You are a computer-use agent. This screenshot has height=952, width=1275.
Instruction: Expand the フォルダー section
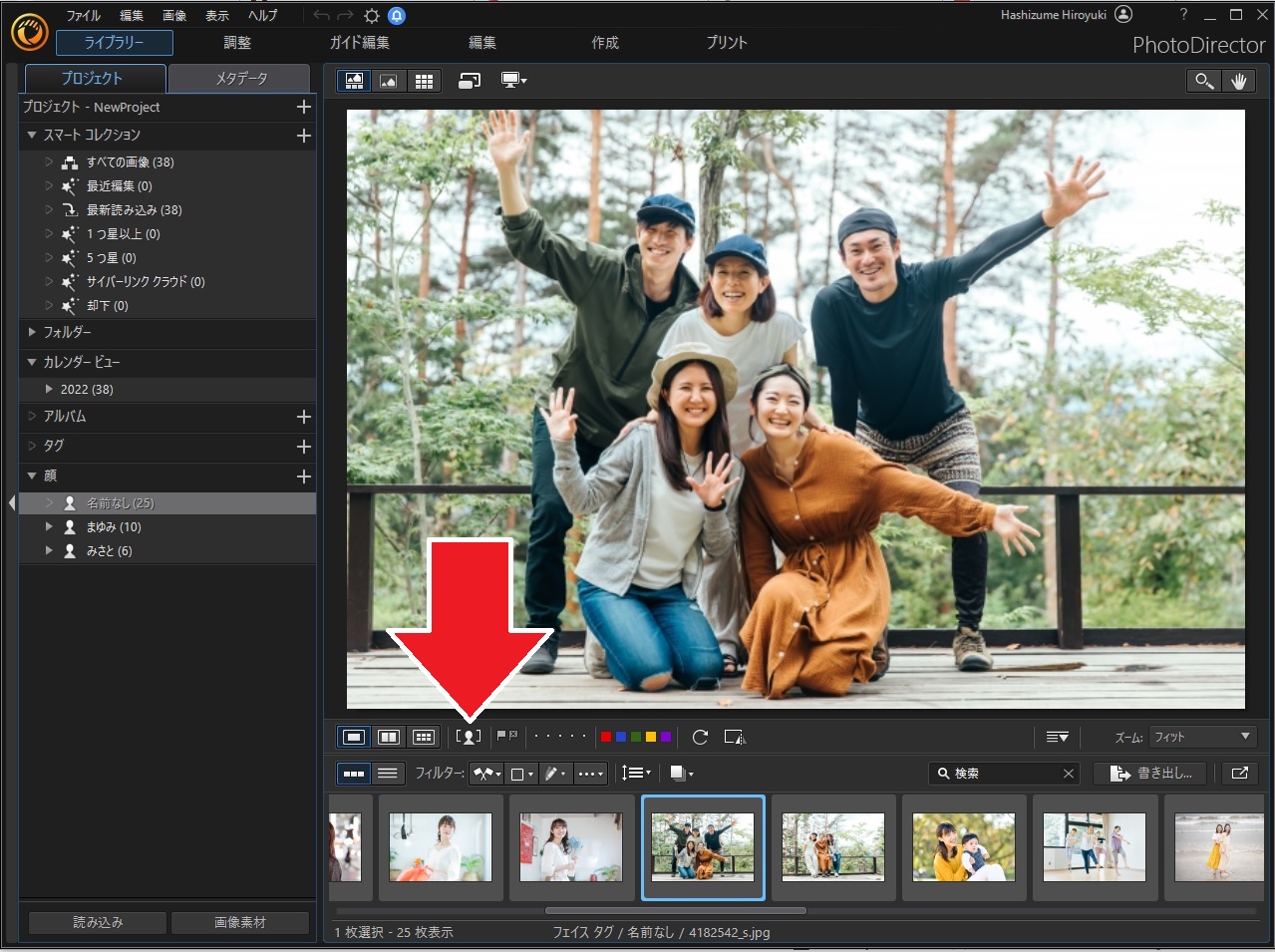pos(32,332)
